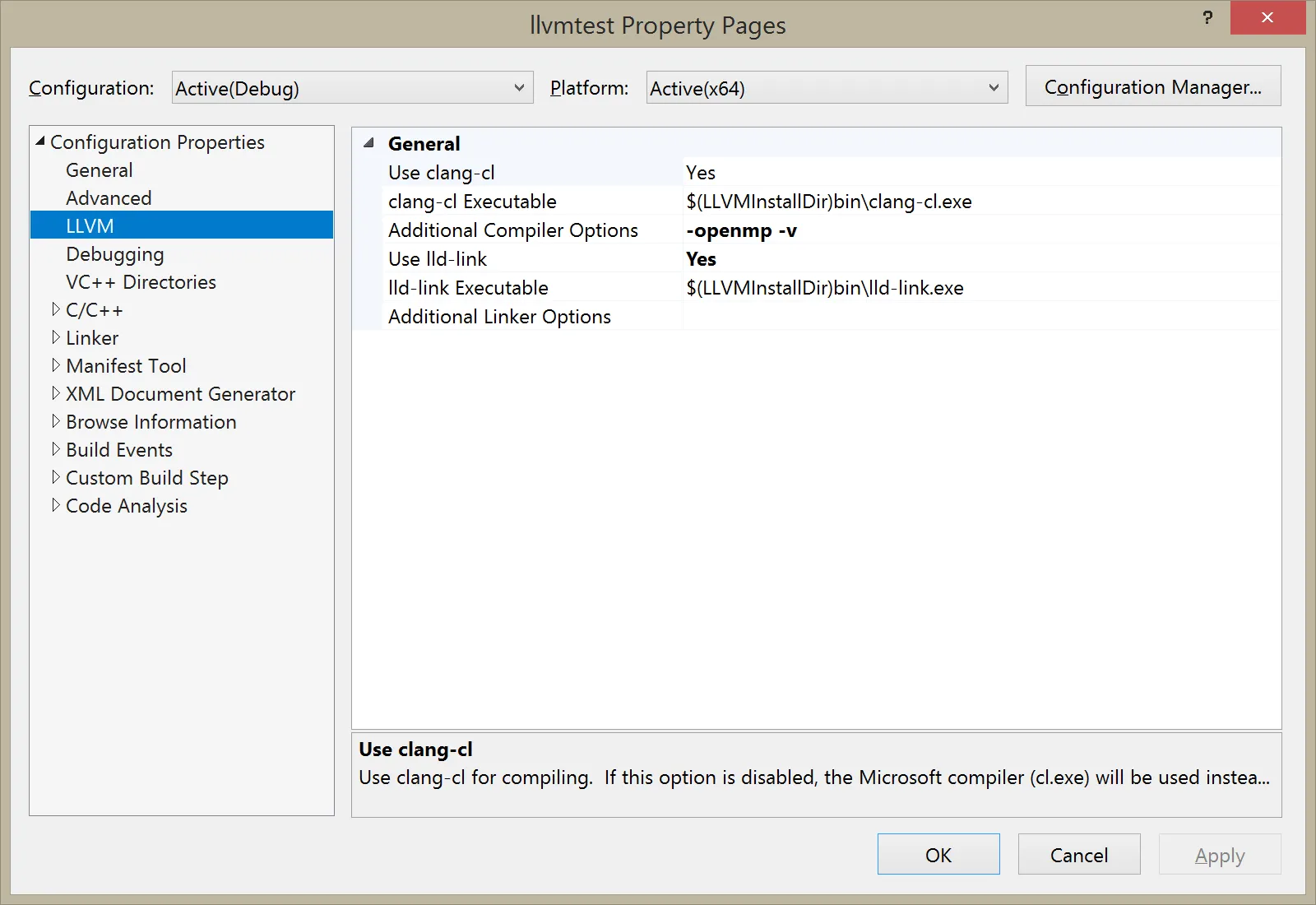Expand the Manifest Tool node
The image size is (1316, 905).
[x=56, y=365]
